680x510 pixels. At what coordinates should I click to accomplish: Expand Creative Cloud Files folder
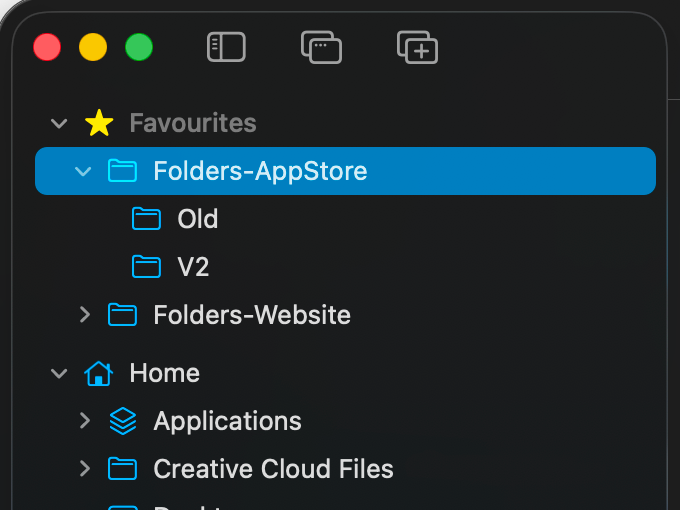(84, 469)
